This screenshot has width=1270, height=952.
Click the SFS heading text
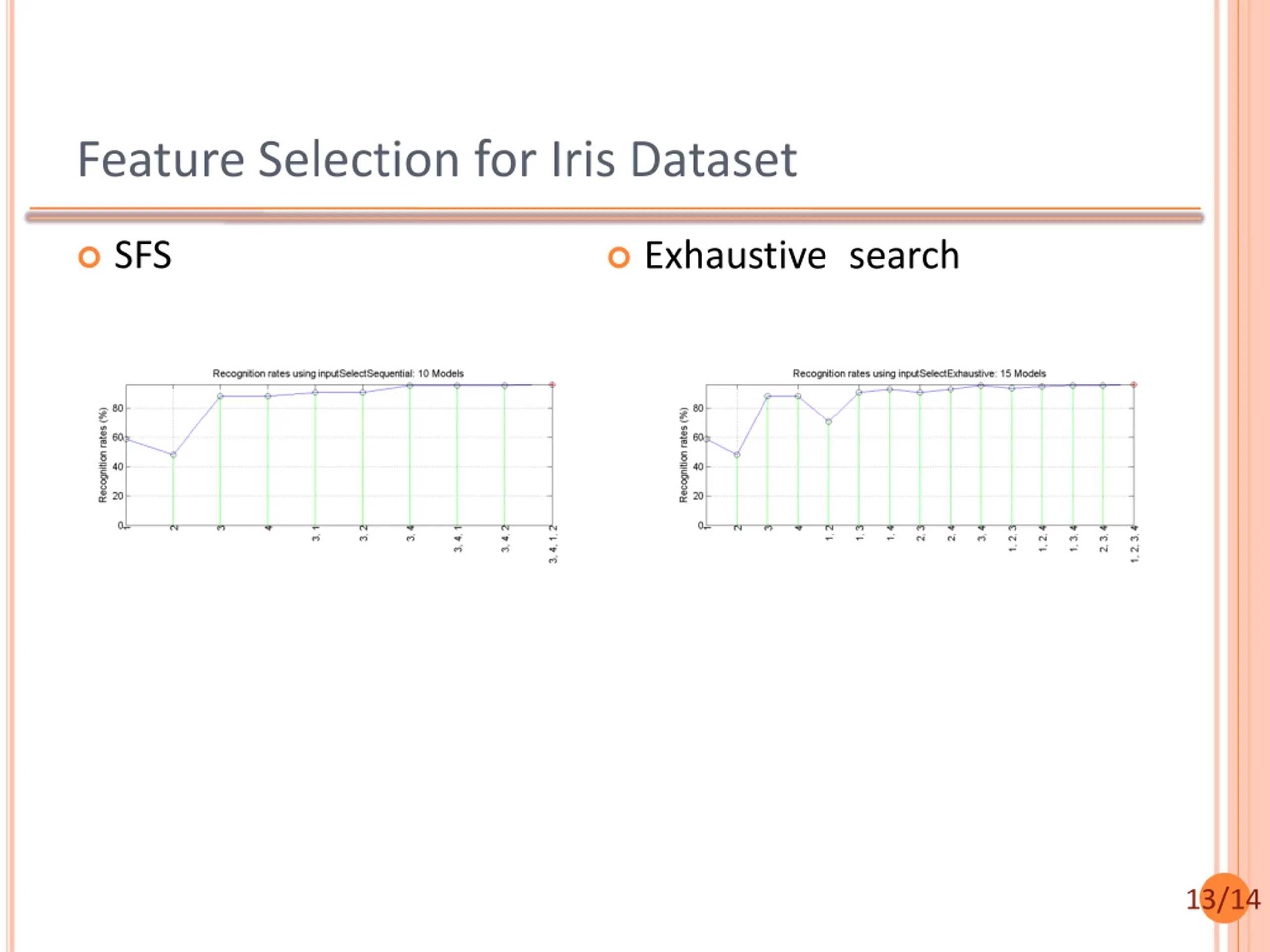click(x=142, y=255)
